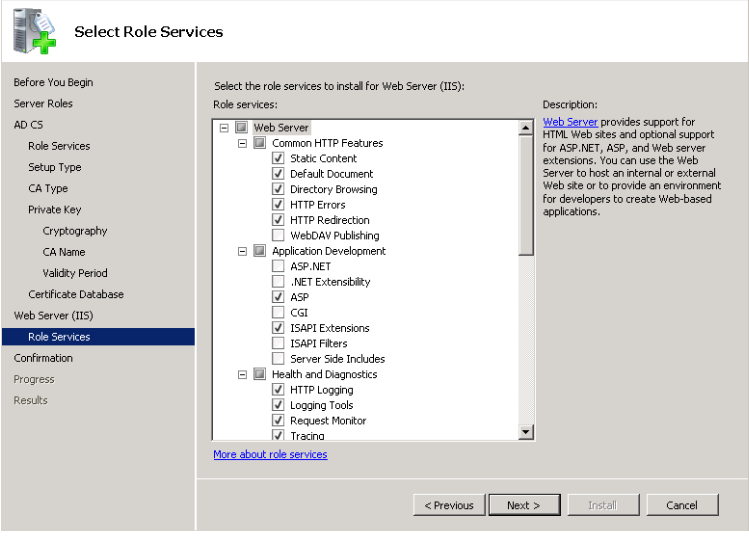Enable the CGI checkbox
This screenshot has height=536, width=749.
[x=278, y=312]
